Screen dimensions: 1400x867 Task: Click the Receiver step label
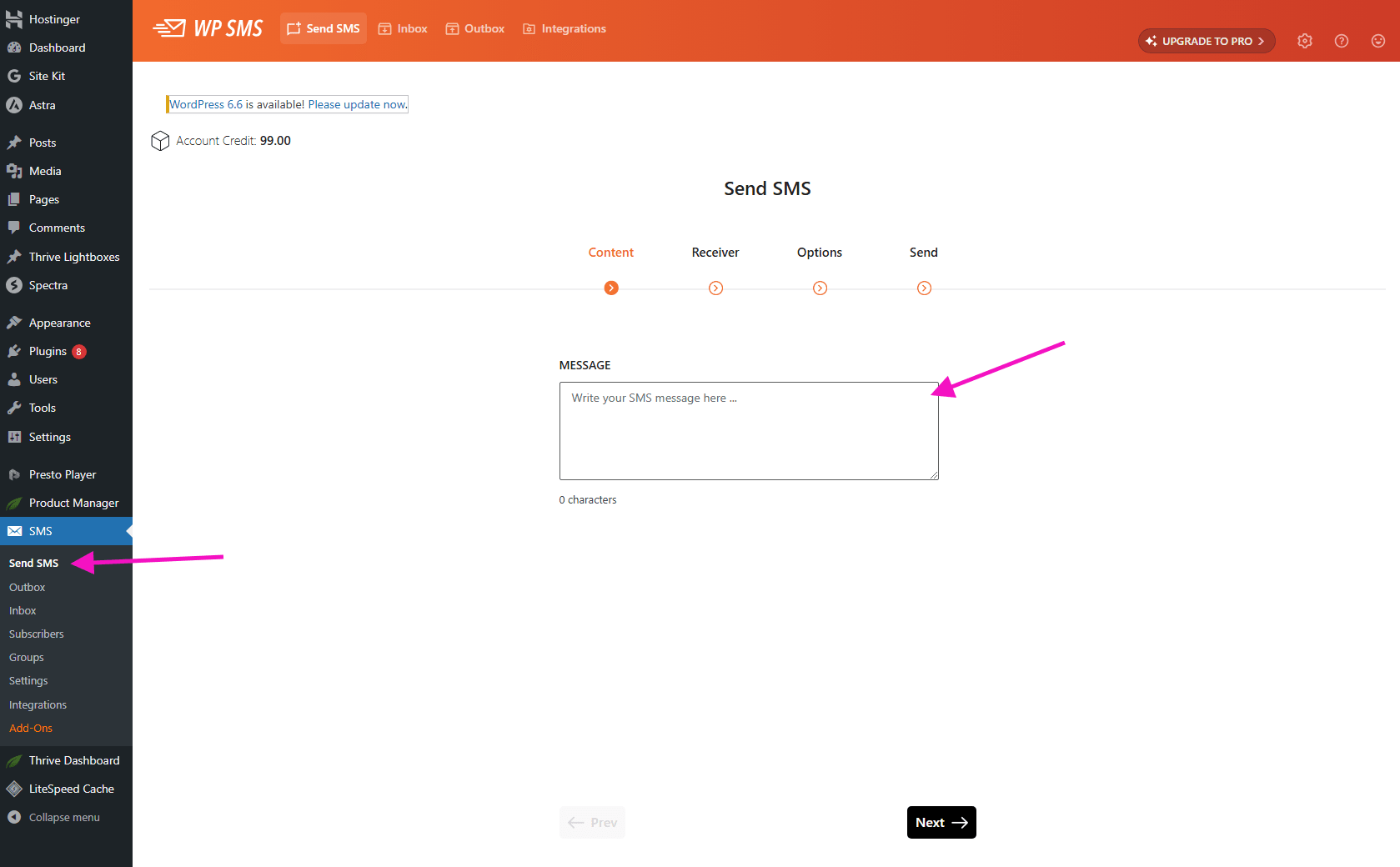(715, 253)
